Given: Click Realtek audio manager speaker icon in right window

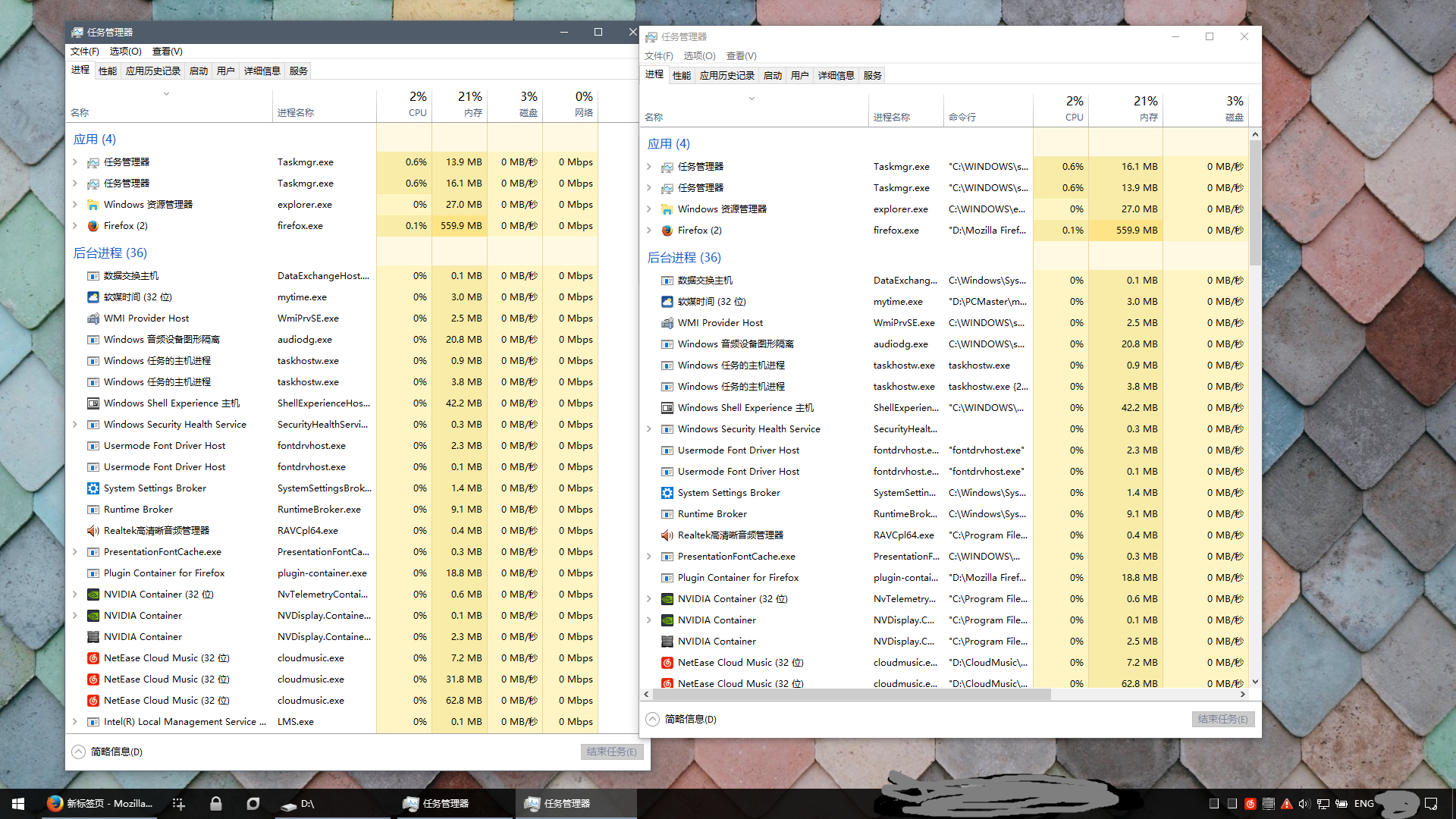Looking at the screenshot, I should click(667, 535).
